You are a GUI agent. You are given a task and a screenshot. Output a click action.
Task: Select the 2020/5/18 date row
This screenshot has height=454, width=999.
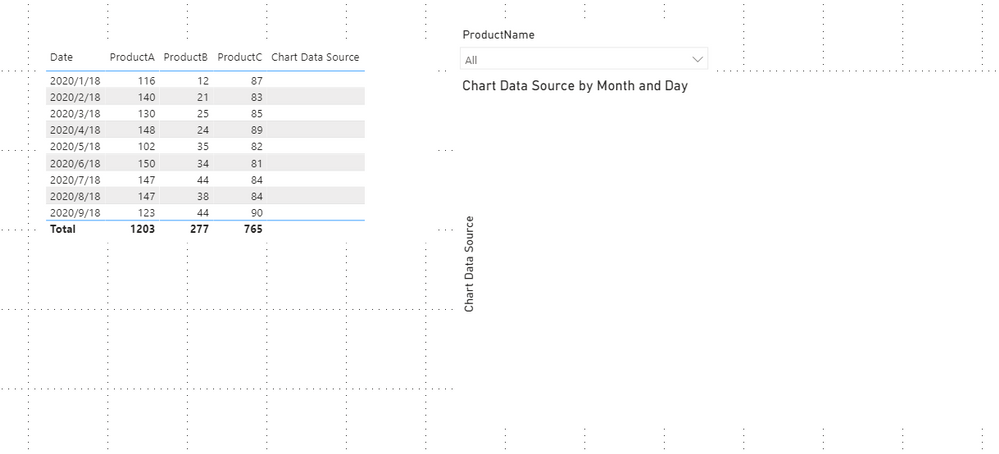tap(205, 146)
